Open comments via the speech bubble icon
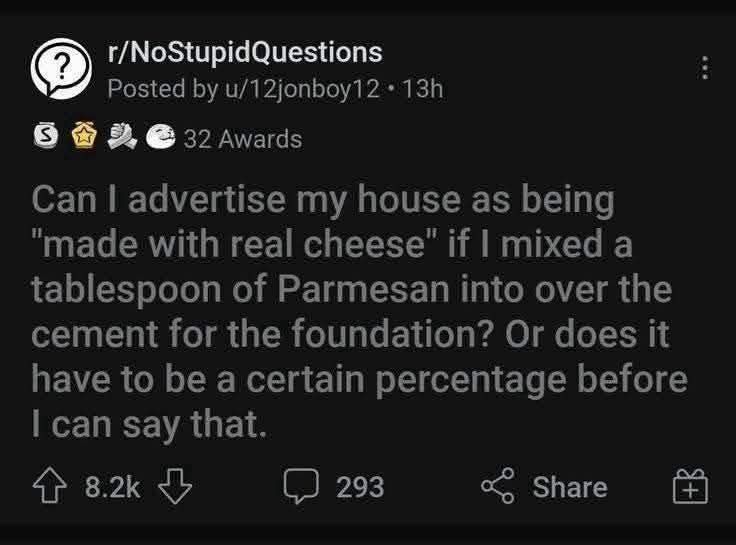 [x=303, y=487]
